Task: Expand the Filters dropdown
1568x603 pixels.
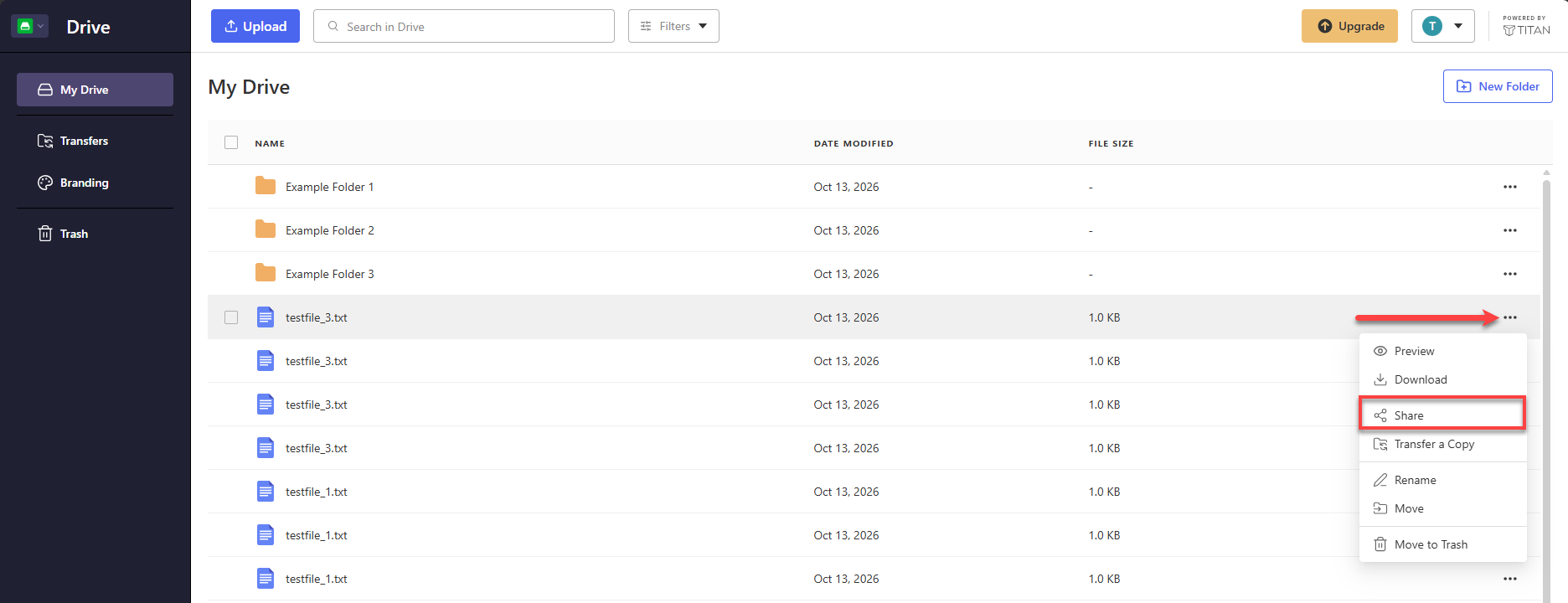Action: pyautogui.click(x=673, y=26)
